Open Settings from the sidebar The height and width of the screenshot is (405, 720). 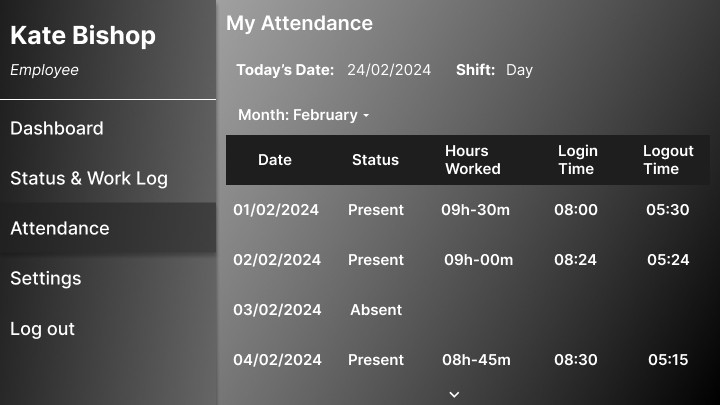coord(45,278)
